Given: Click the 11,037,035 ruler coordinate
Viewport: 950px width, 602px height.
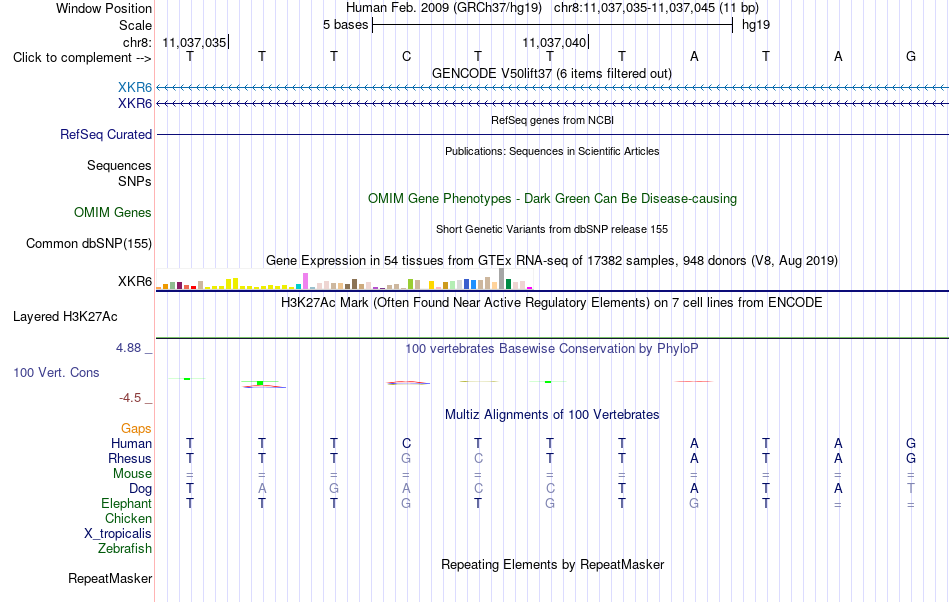Looking at the screenshot, I should tap(194, 42).
